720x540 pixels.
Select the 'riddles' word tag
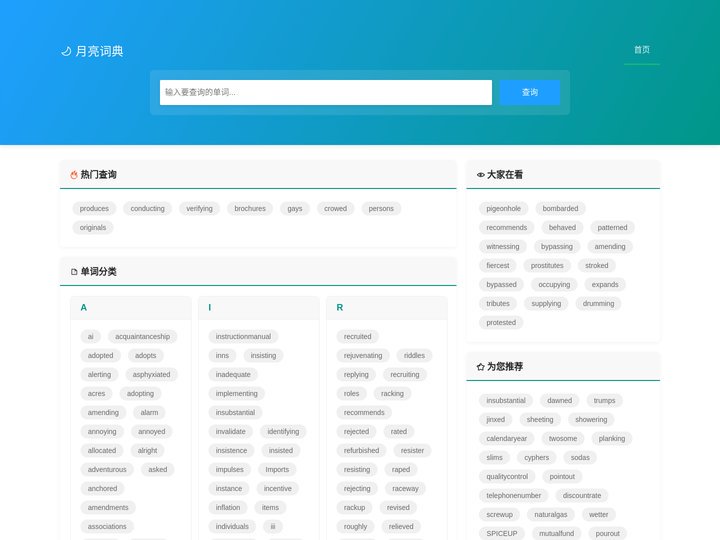[x=414, y=355]
